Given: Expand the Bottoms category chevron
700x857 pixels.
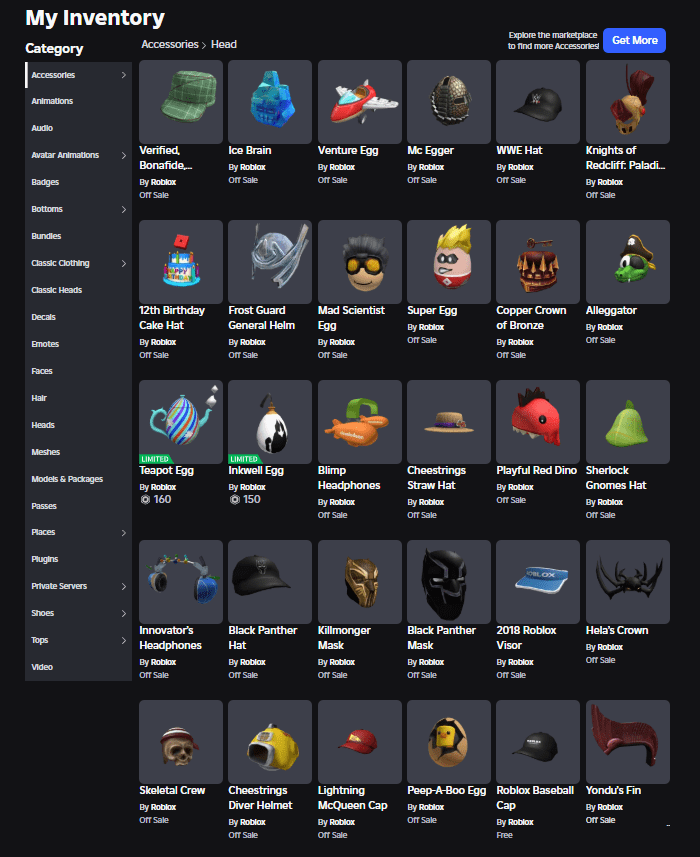Looking at the screenshot, I should pyautogui.click(x=123, y=209).
